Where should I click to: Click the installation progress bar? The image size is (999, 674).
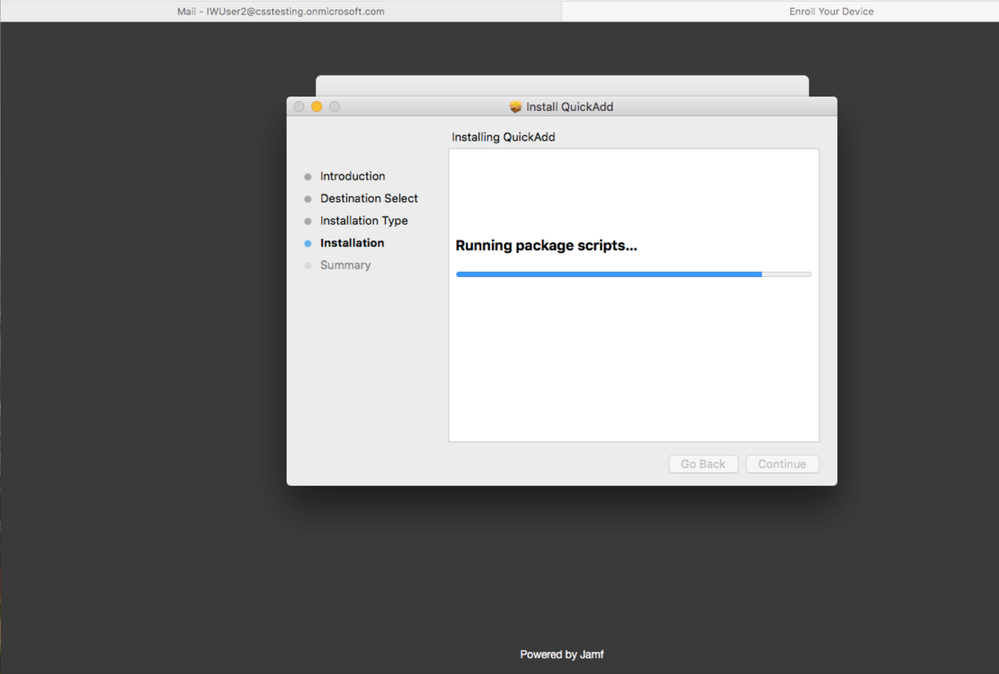pos(634,275)
